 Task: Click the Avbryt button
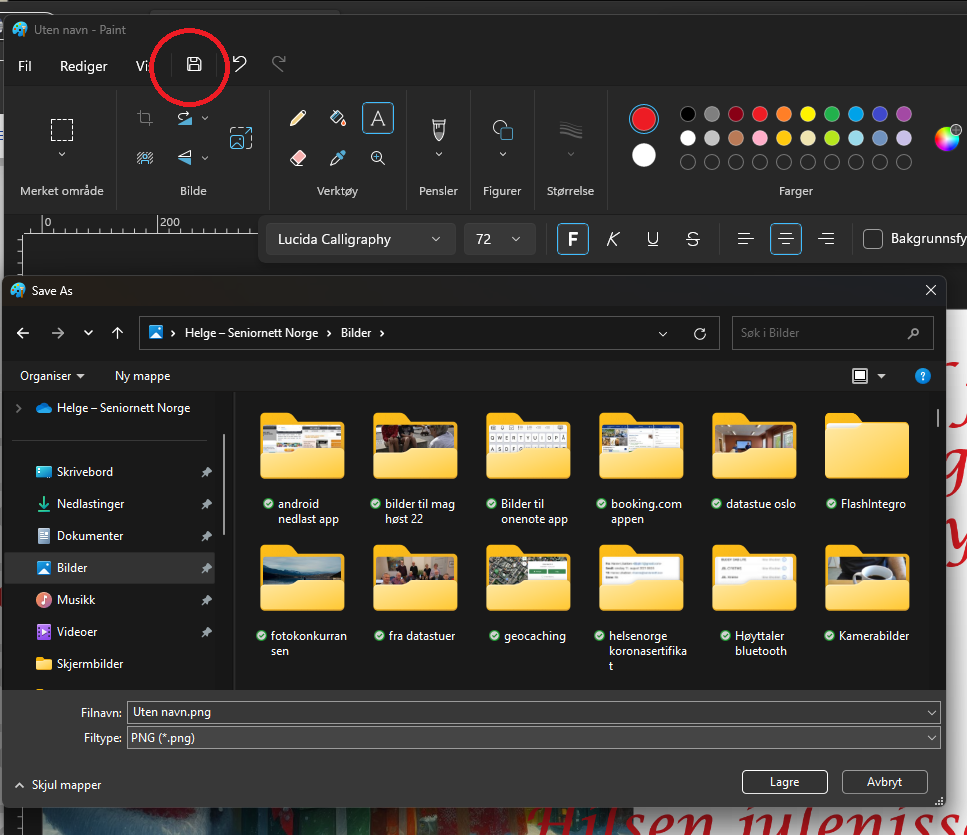tap(885, 782)
